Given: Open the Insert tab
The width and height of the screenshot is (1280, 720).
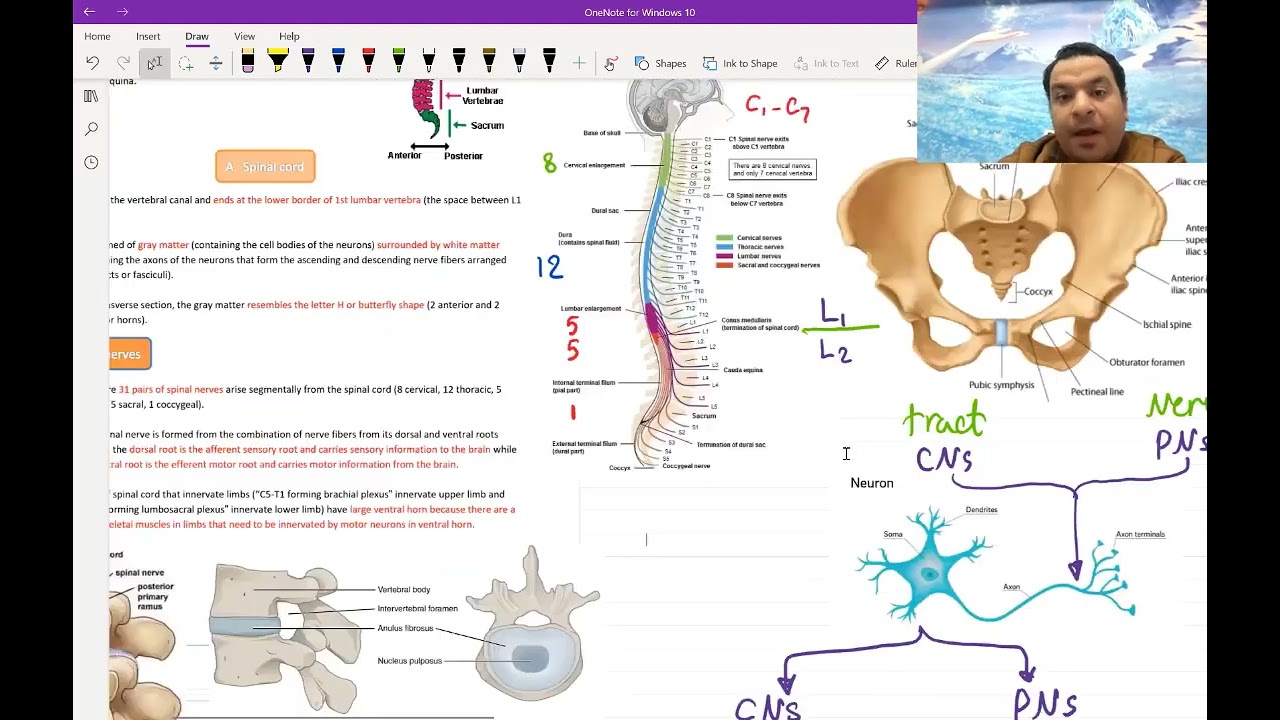Looking at the screenshot, I should pyautogui.click(x=148, y=36).
